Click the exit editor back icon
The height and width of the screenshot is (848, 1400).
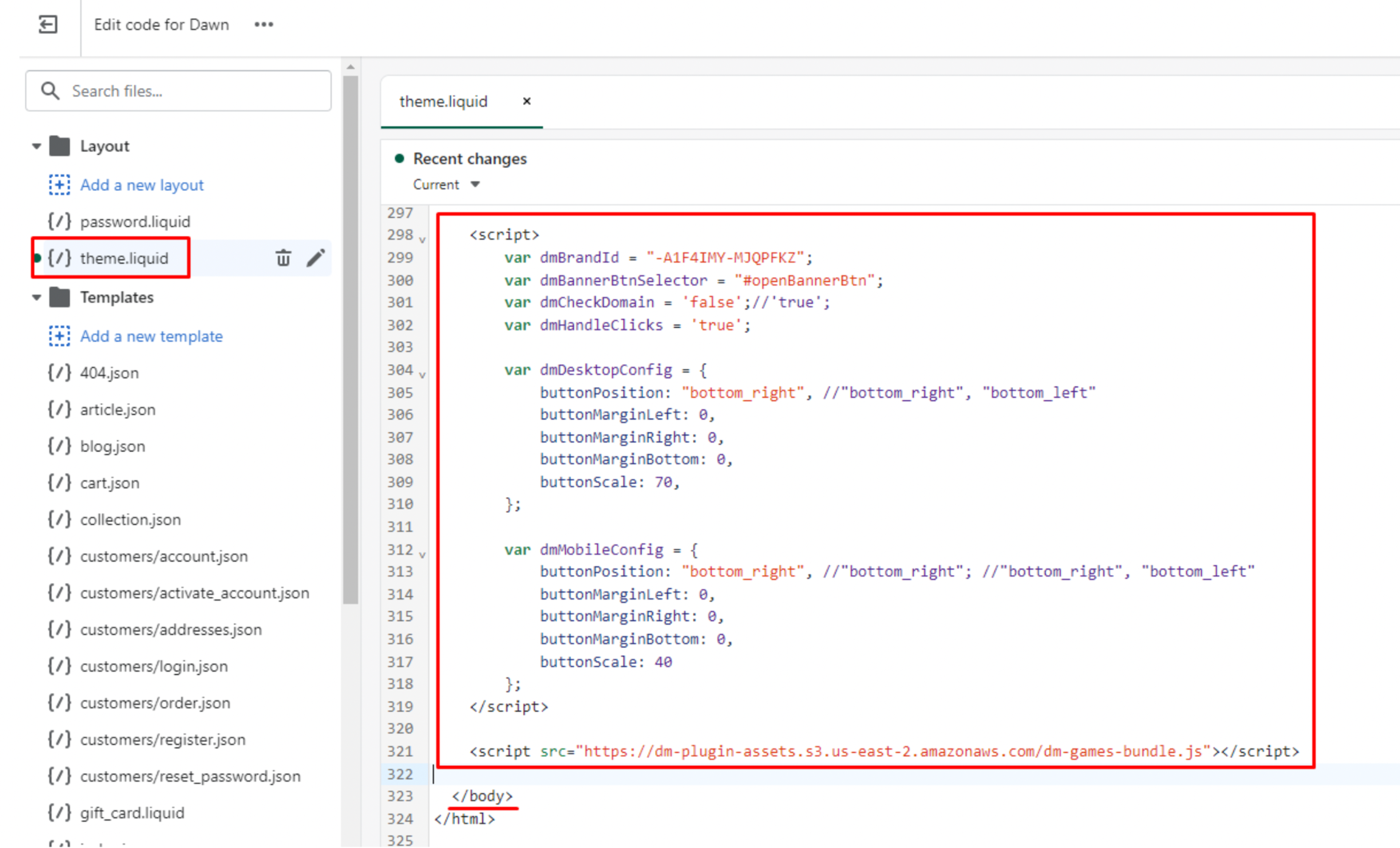coord(48,24)
